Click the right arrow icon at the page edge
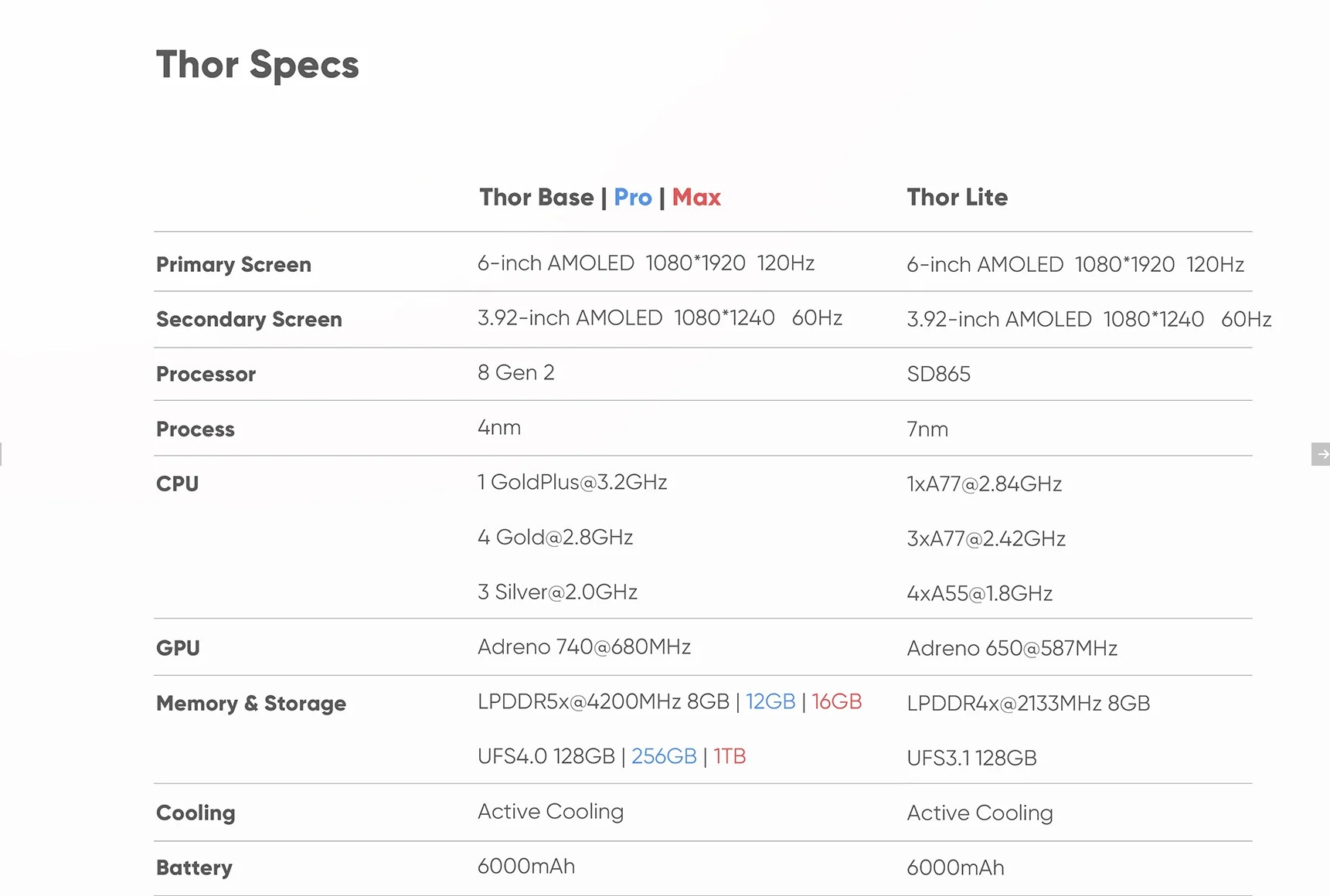The width and height of the screenshot is (1330, 896). pos(1321,454)
